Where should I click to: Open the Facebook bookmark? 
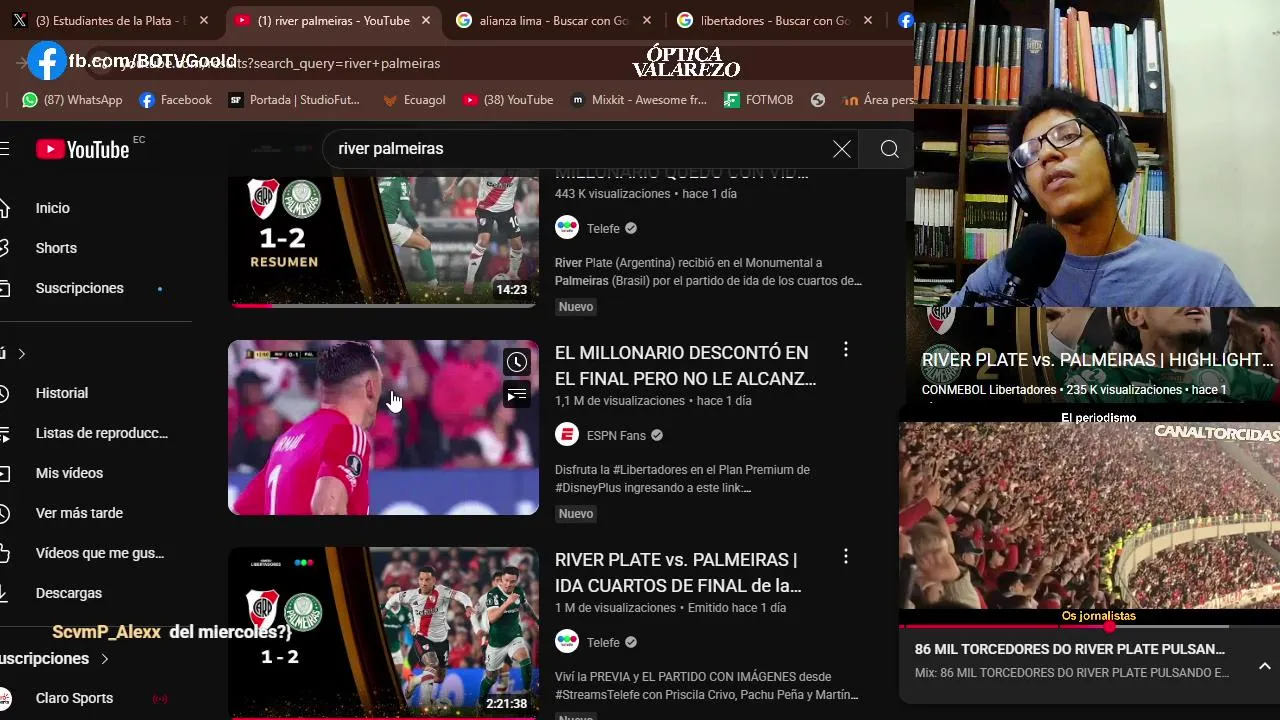click(x=176, y=100)
